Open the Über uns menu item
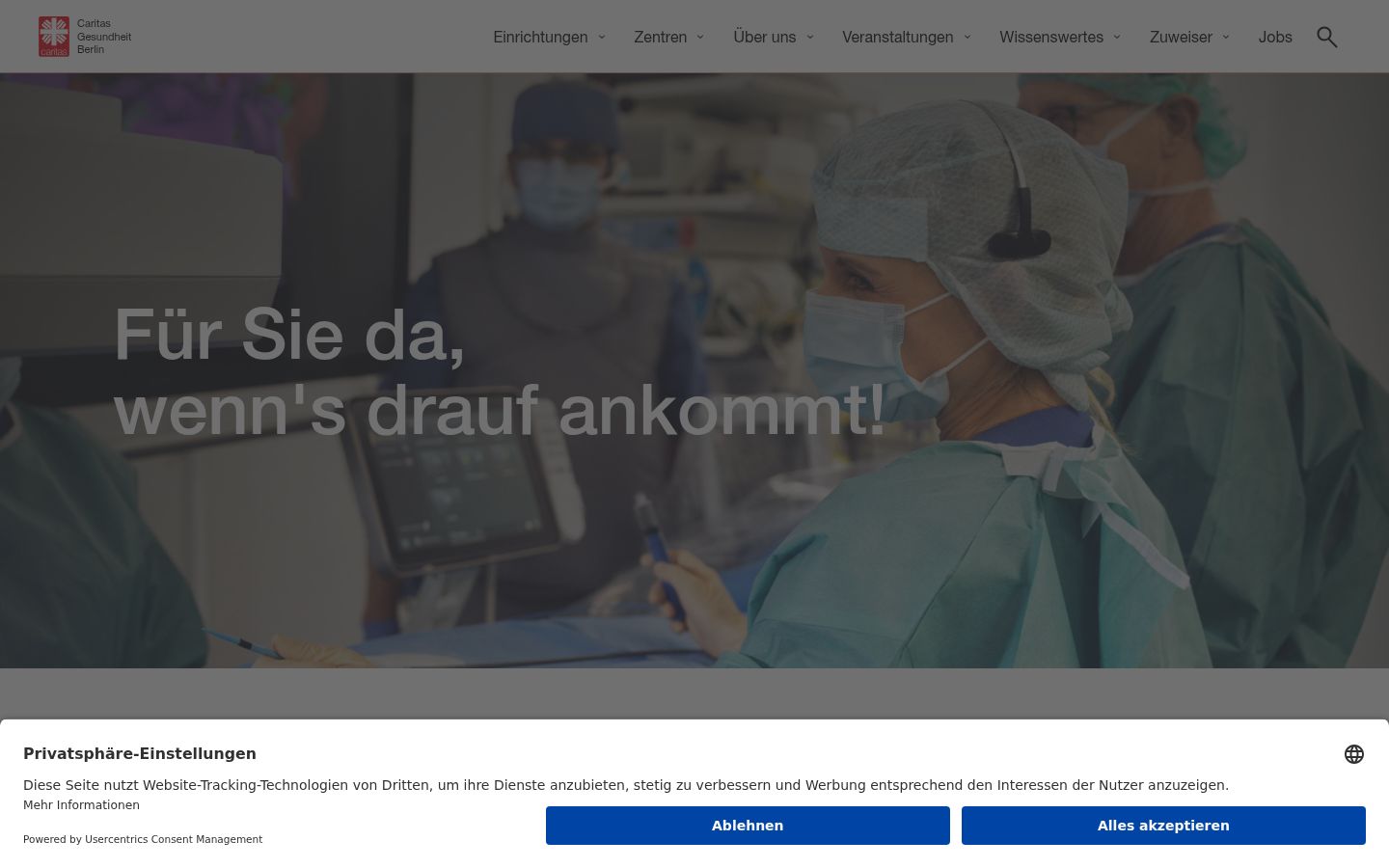This screenshot has width=1389, height=868. tap(765, 37)
